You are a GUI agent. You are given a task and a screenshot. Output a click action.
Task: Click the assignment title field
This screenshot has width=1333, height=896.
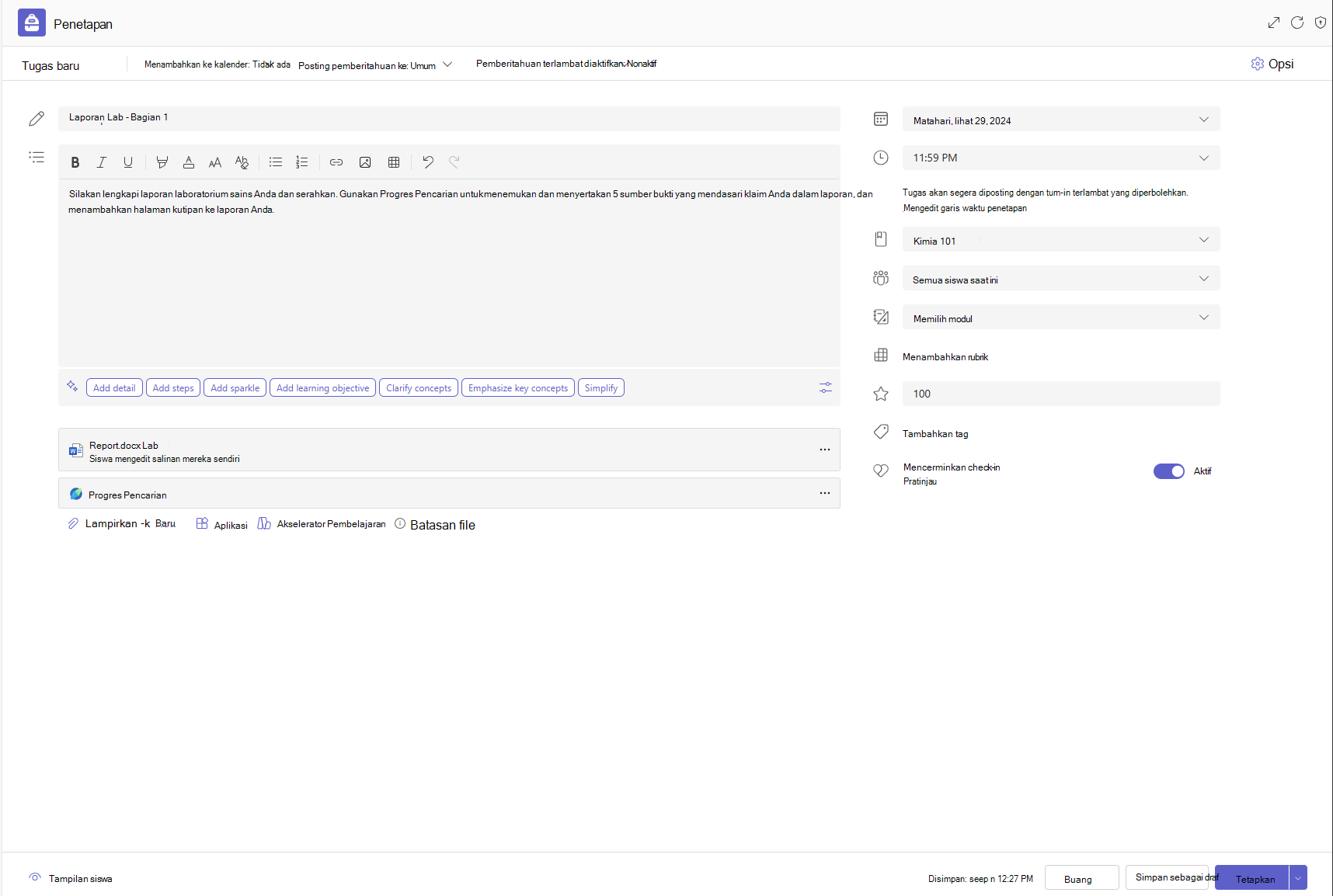pos(449,118)
